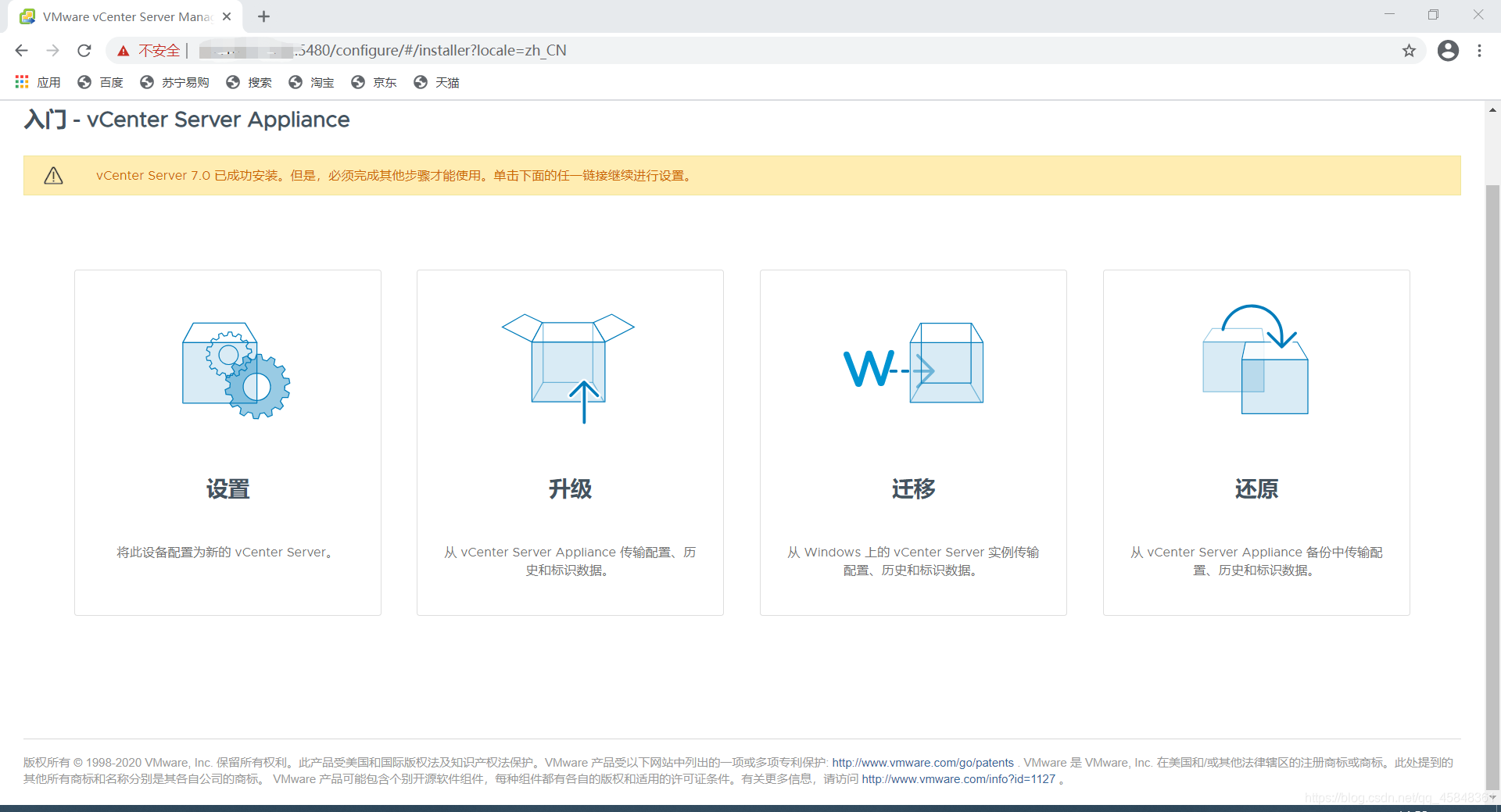Click the yellow banner text about vCenter Server 7.0

(395, 176)
